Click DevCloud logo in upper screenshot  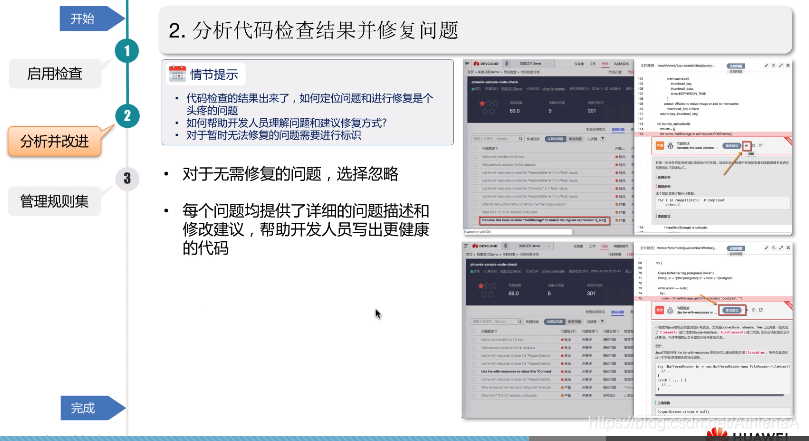click(486, 63)
